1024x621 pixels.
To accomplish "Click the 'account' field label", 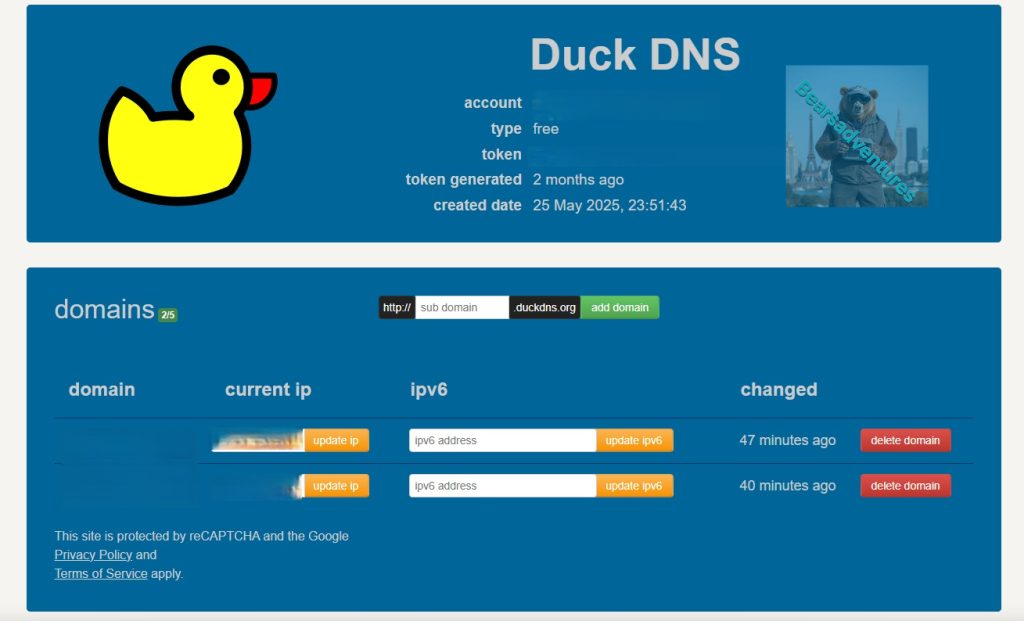I will coord(492,103).
